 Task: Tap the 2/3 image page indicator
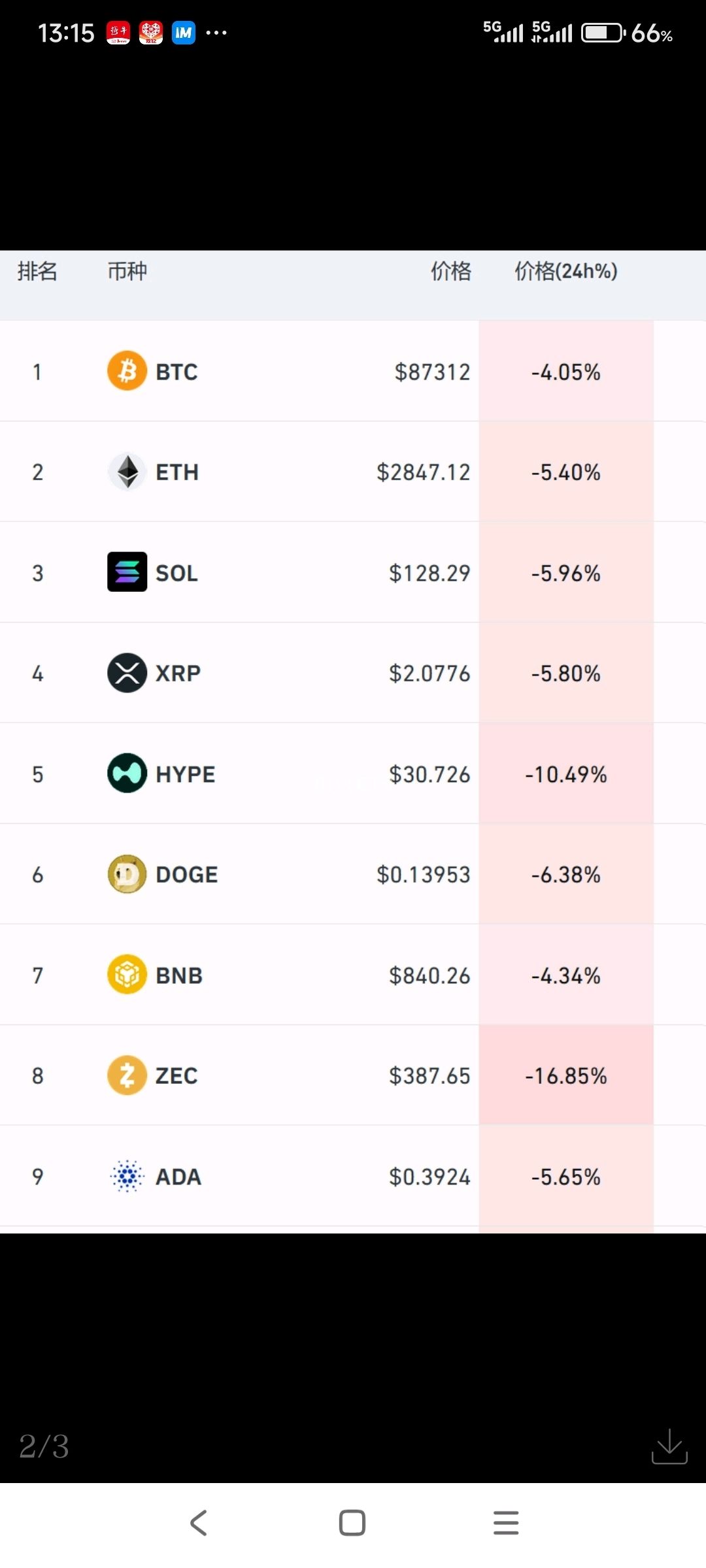click(44, 1446)
